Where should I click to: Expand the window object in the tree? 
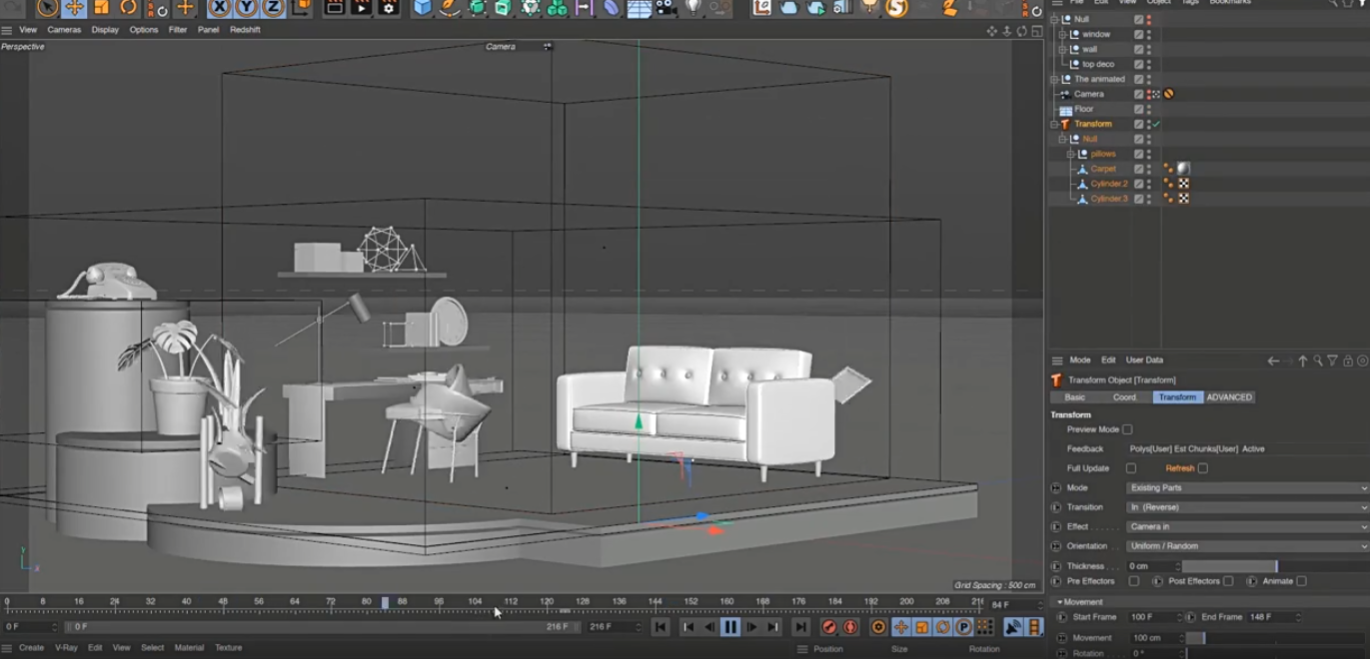click(x=1063, y=34)
